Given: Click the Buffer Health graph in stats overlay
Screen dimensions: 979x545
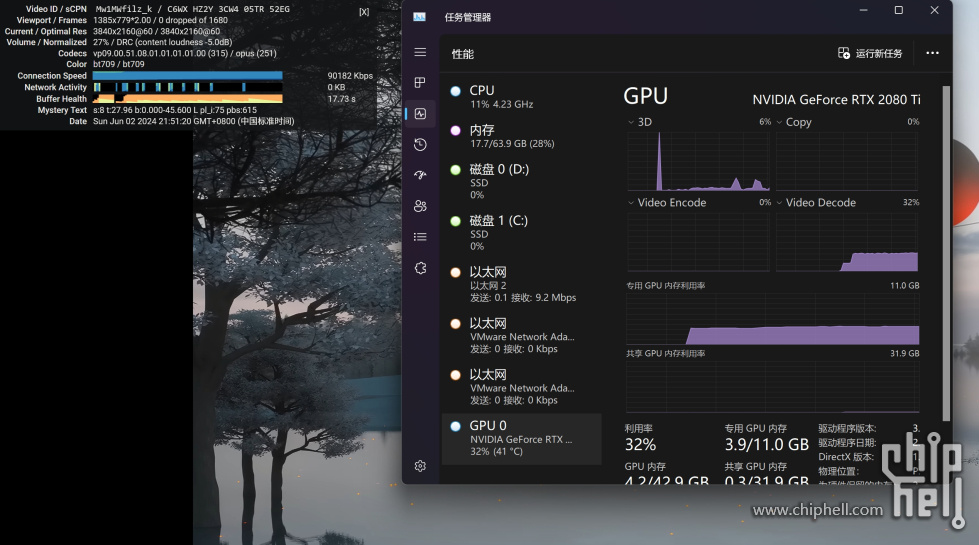Looking at the screenshot, I should 187,98.
